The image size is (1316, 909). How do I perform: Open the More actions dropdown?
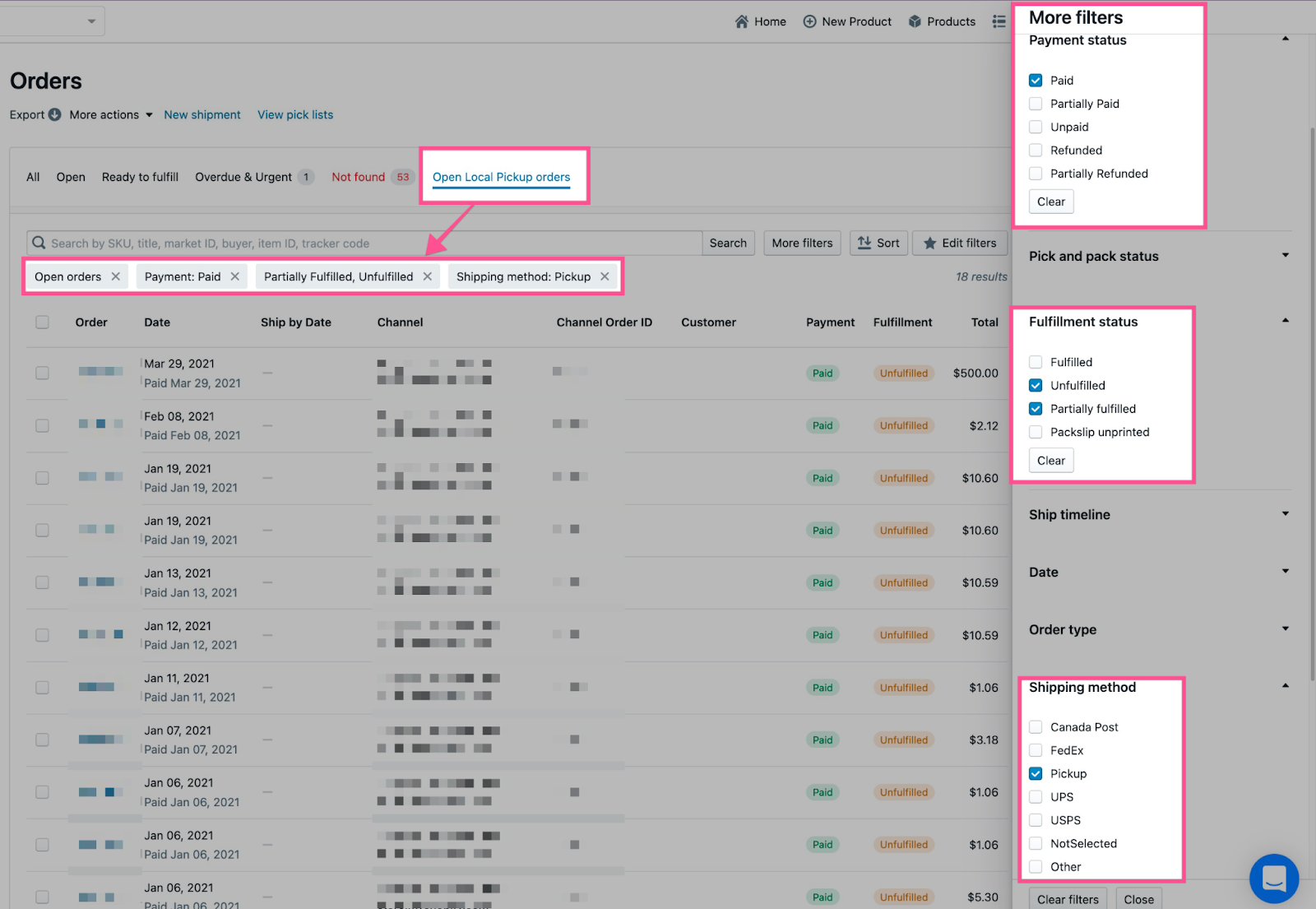[111, 114]
